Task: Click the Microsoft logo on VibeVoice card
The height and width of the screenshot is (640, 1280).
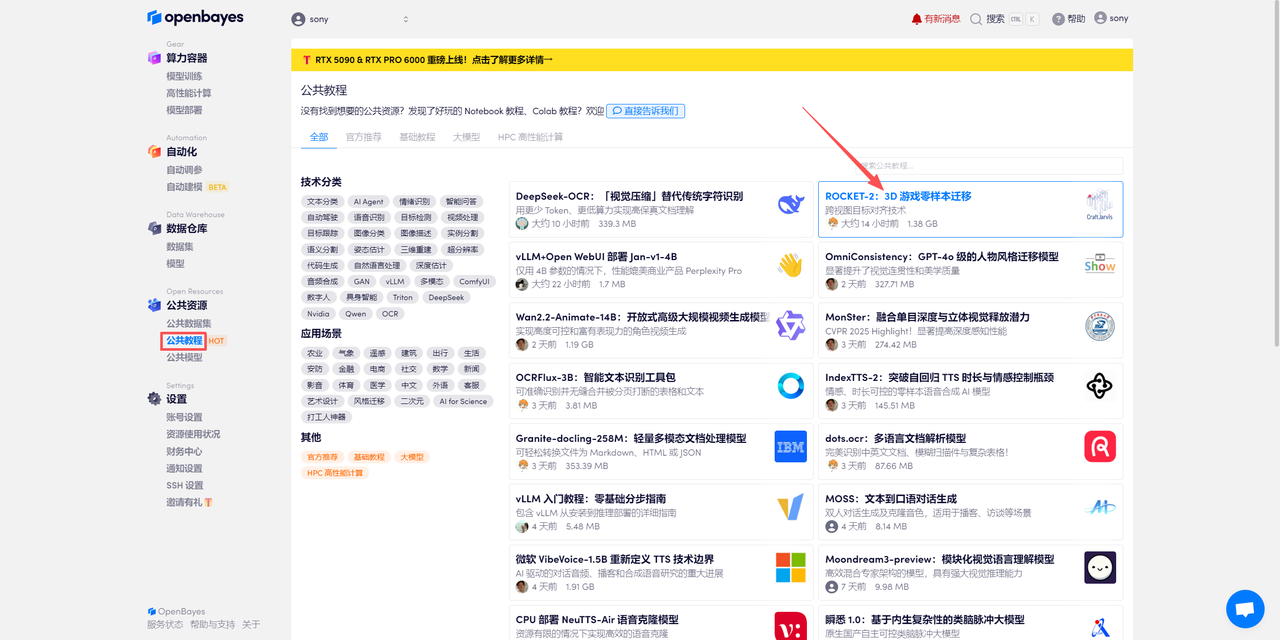Action: pyautogui.click(x=791, y=568)
